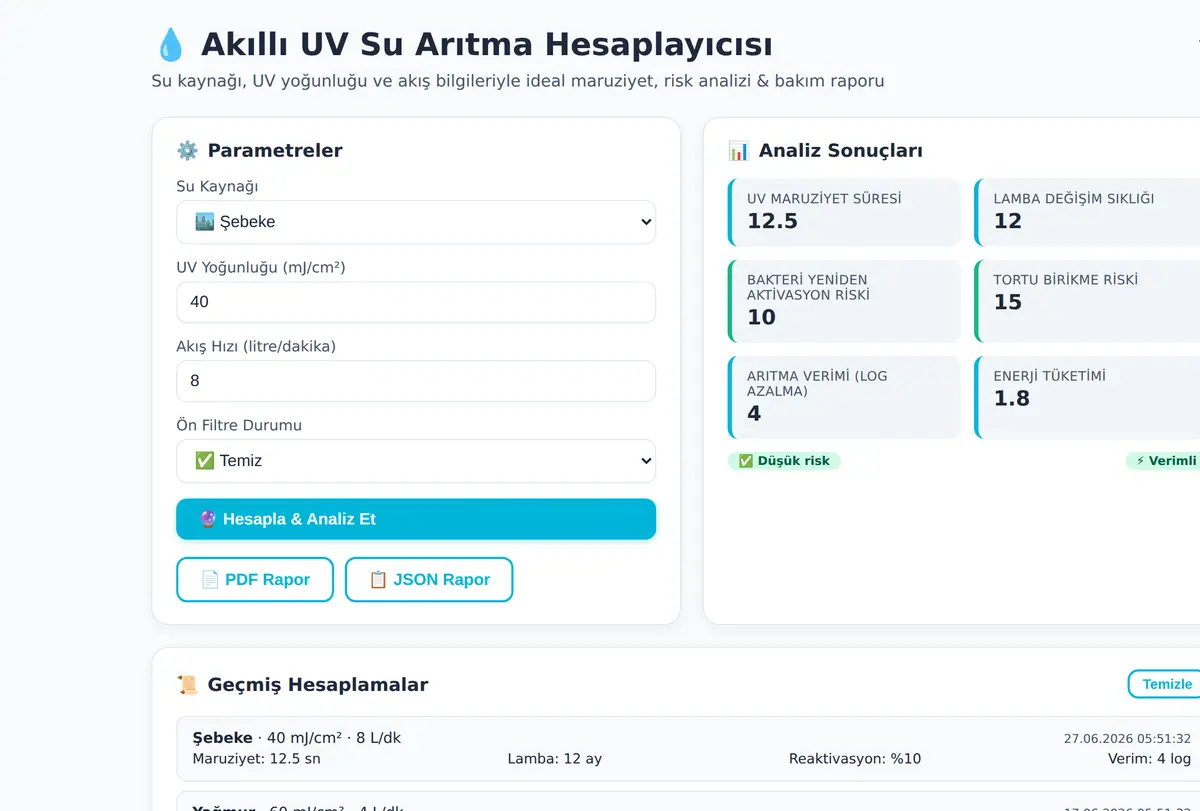
Task: Export the JSON Rapor
Action: pyautogui.click(x=429, y=580)
